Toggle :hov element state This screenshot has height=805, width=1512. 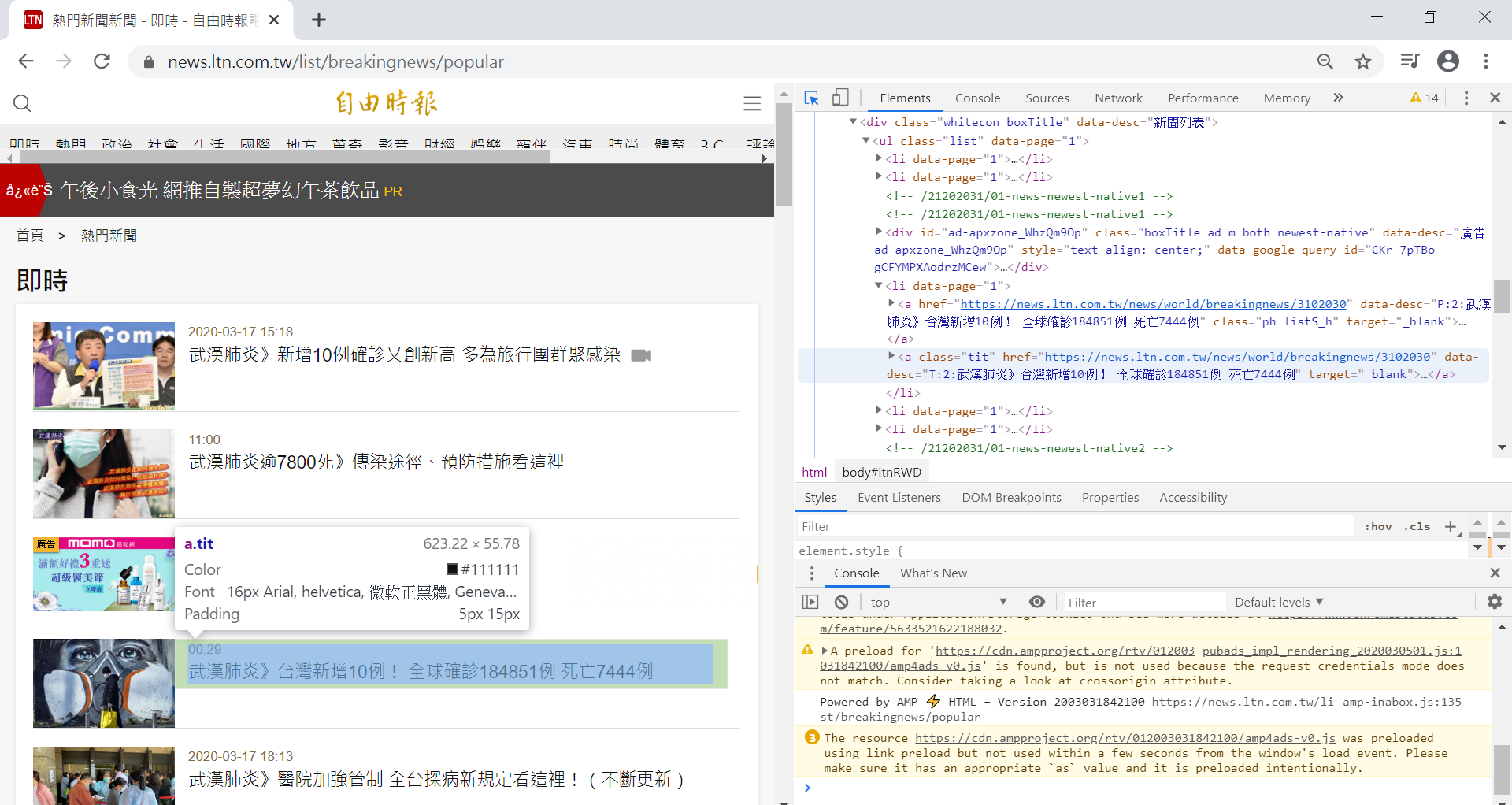1378,527
